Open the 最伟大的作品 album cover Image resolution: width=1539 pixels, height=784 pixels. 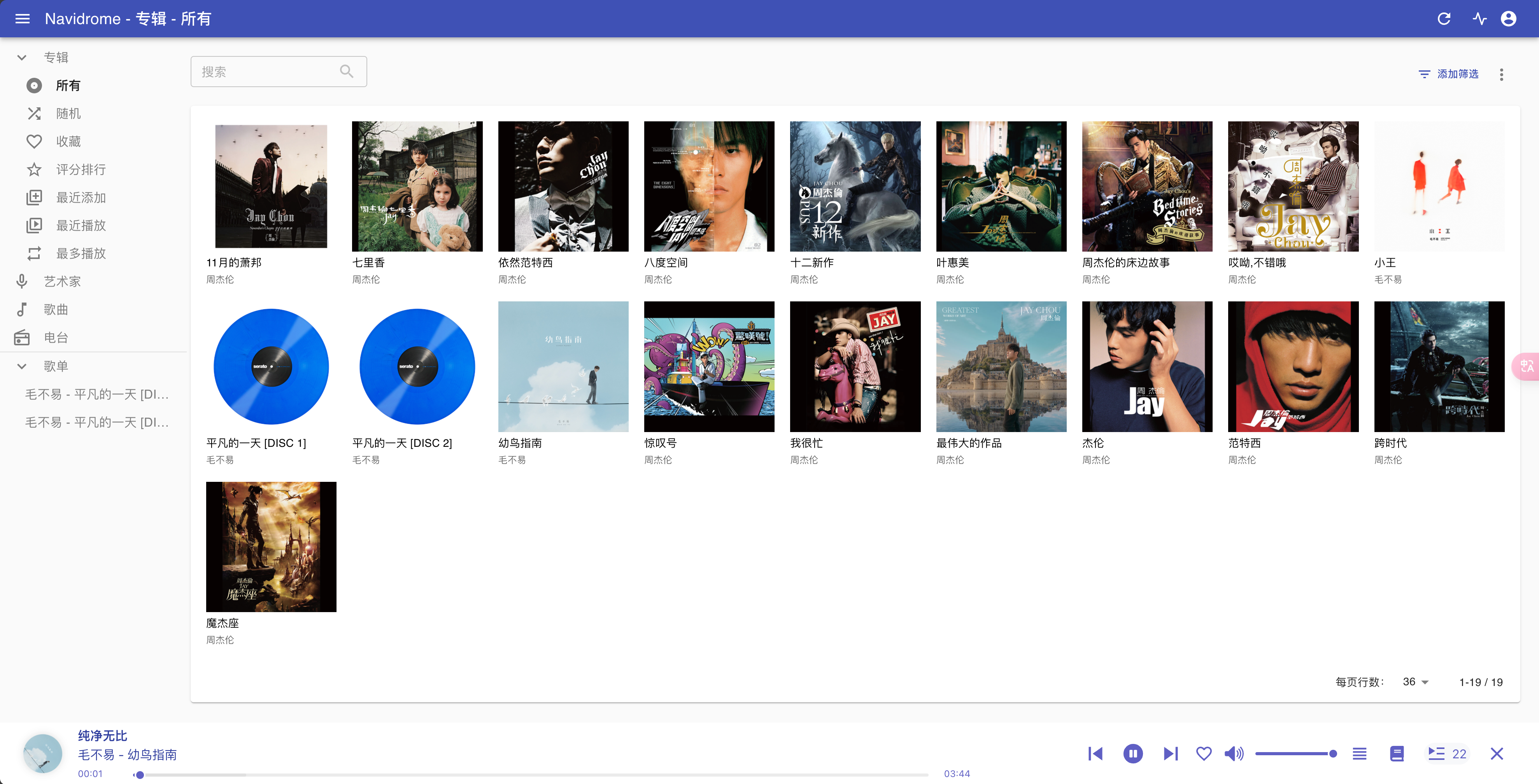[1001, 367]
